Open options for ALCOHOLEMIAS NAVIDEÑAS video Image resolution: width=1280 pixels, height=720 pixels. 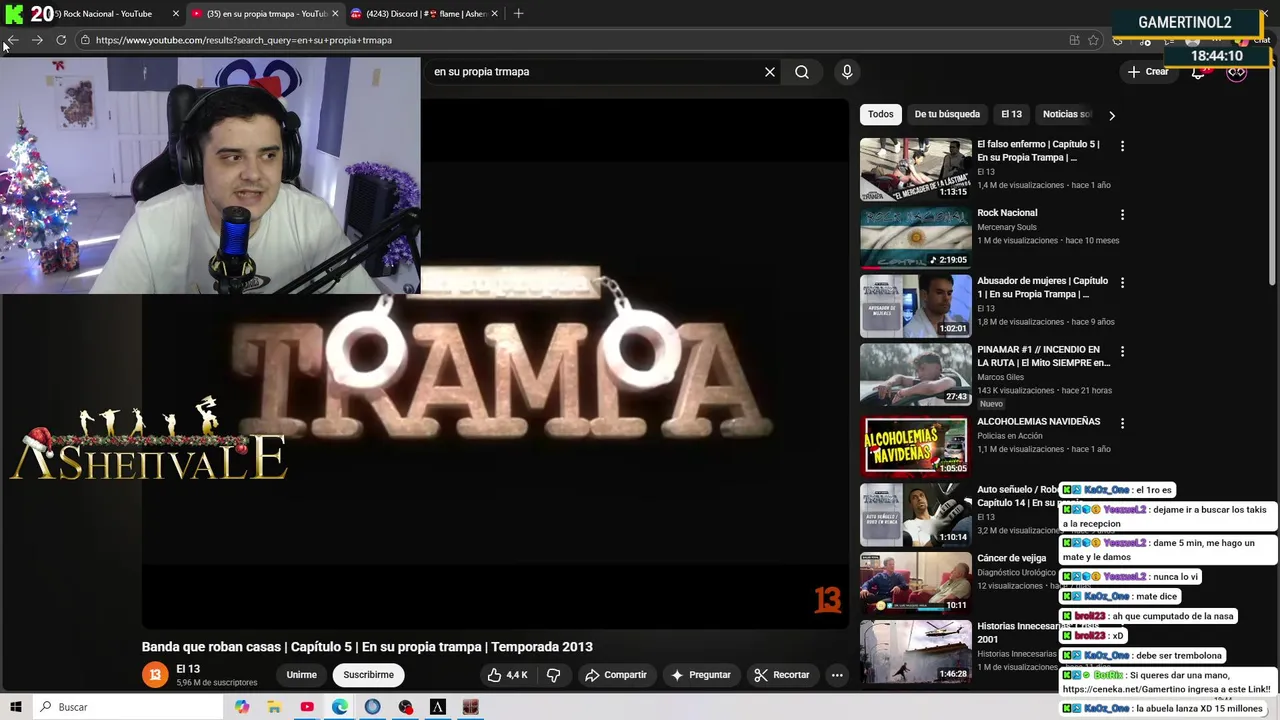point(1122,423)
